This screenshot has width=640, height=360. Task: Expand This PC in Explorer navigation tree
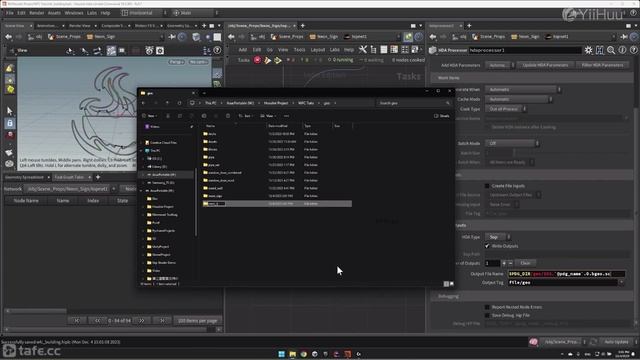[142, 151]
